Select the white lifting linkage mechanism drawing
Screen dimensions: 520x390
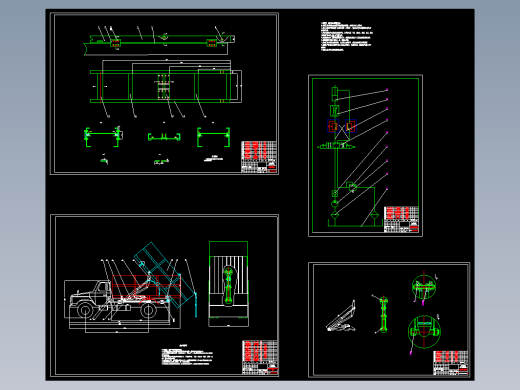coord(341,316)
